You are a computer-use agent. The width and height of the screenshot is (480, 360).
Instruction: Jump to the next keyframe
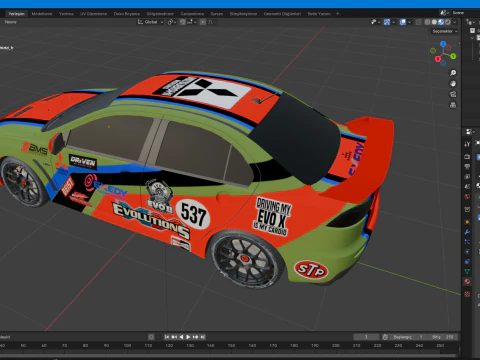195,337
